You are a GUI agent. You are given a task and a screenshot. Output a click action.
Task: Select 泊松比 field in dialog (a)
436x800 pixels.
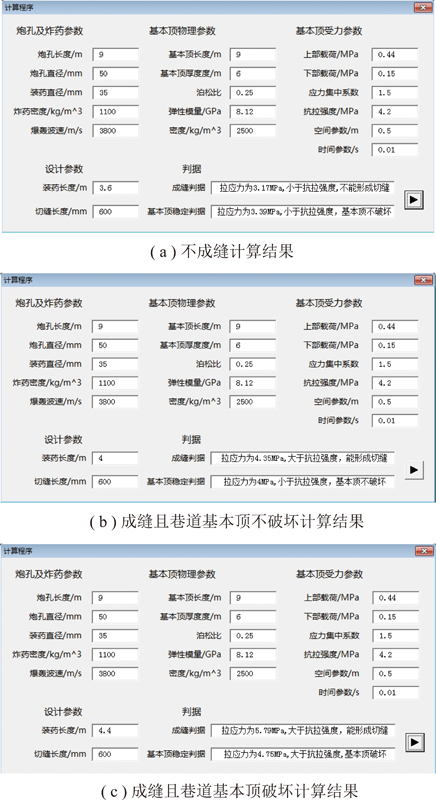[x=252, y=92]
